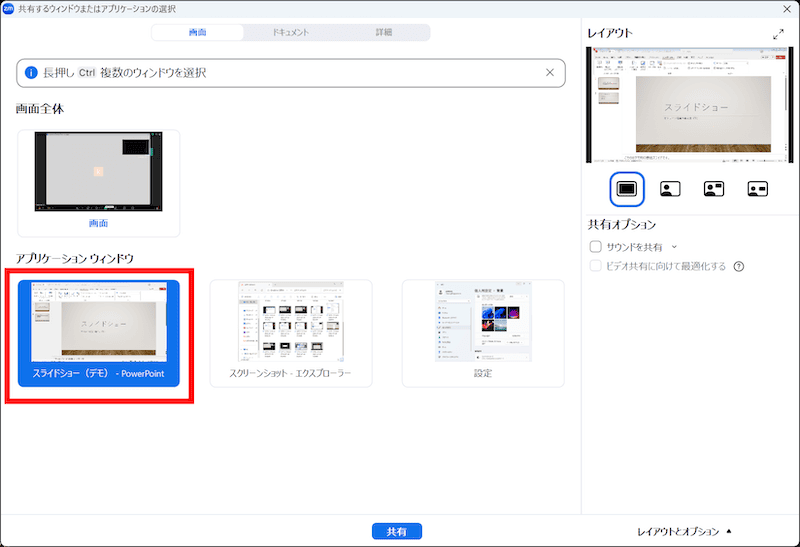Open the dropdown arrow next to サウンドを共有
Screen dimensions: 800x547
(x=674, y=246)
